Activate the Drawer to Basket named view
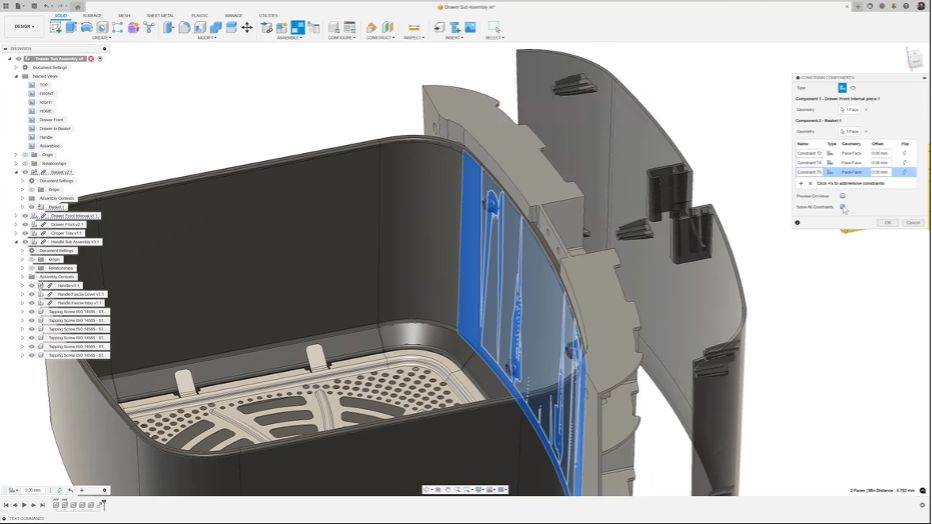 [55, 128]
